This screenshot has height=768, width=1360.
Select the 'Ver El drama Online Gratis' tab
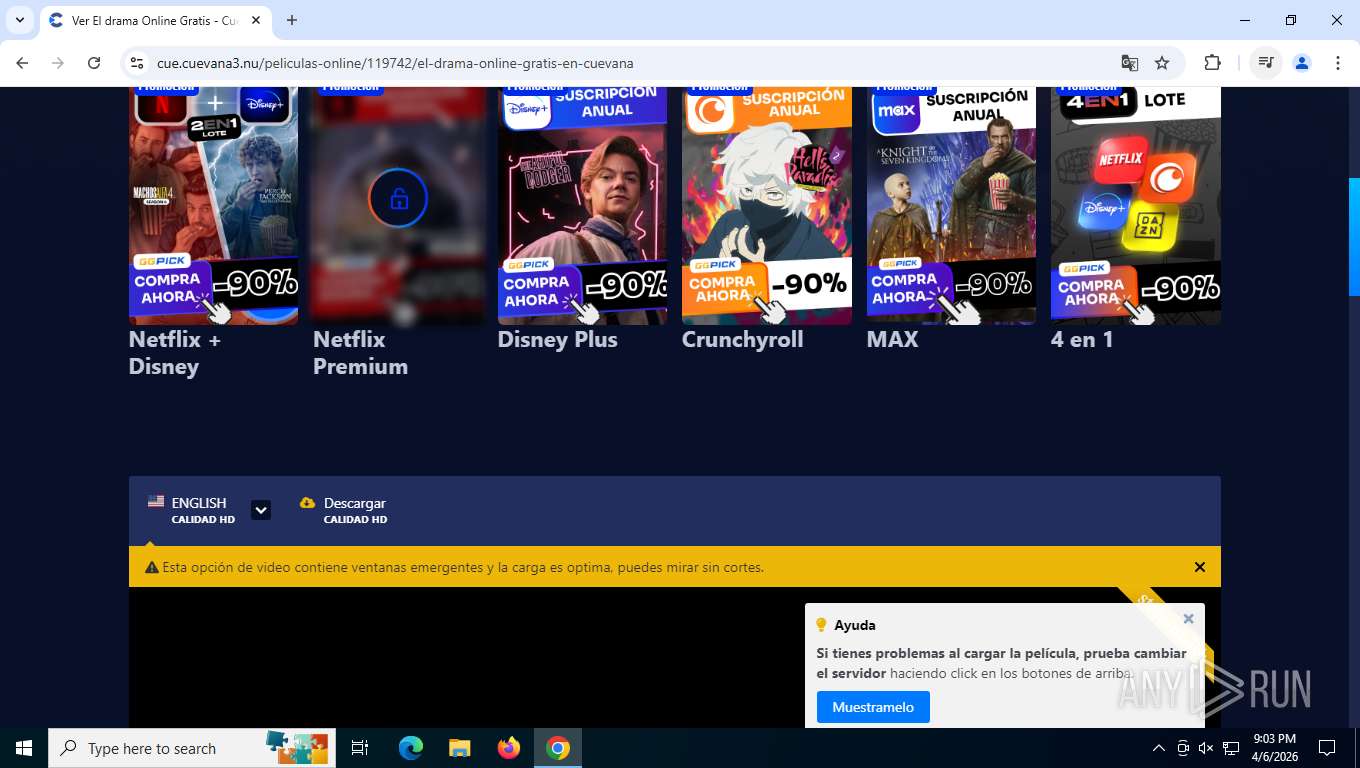pos(155,20)
